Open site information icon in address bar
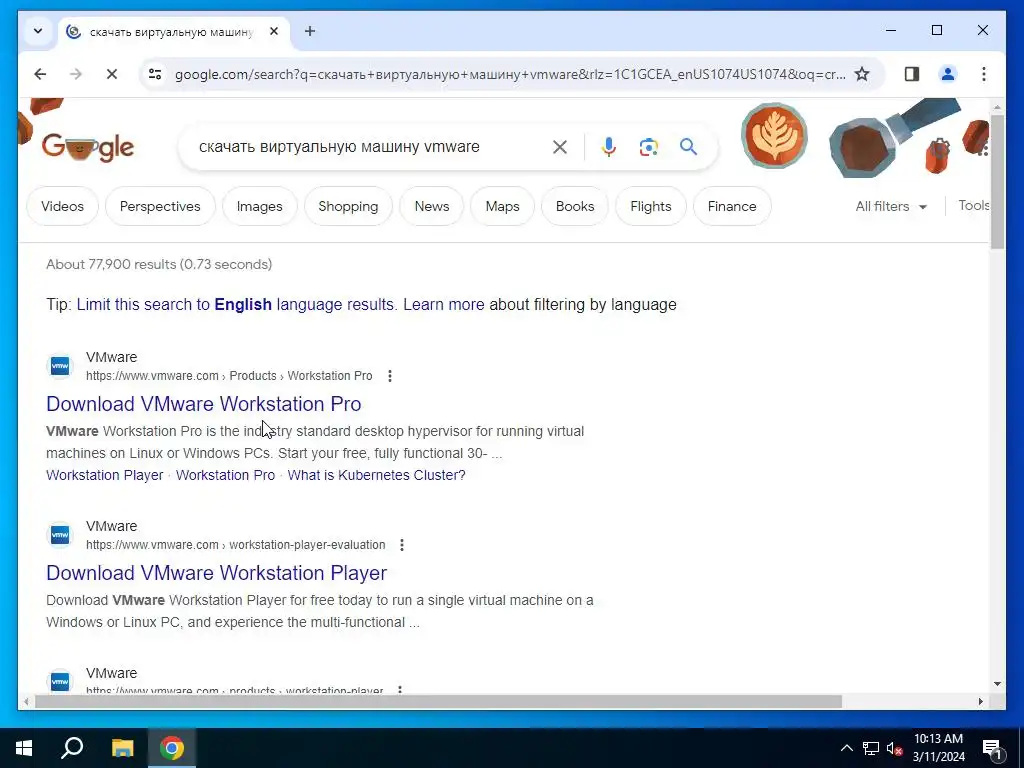Viewport: 1024px width, 768px height. [x=155, y=74]
